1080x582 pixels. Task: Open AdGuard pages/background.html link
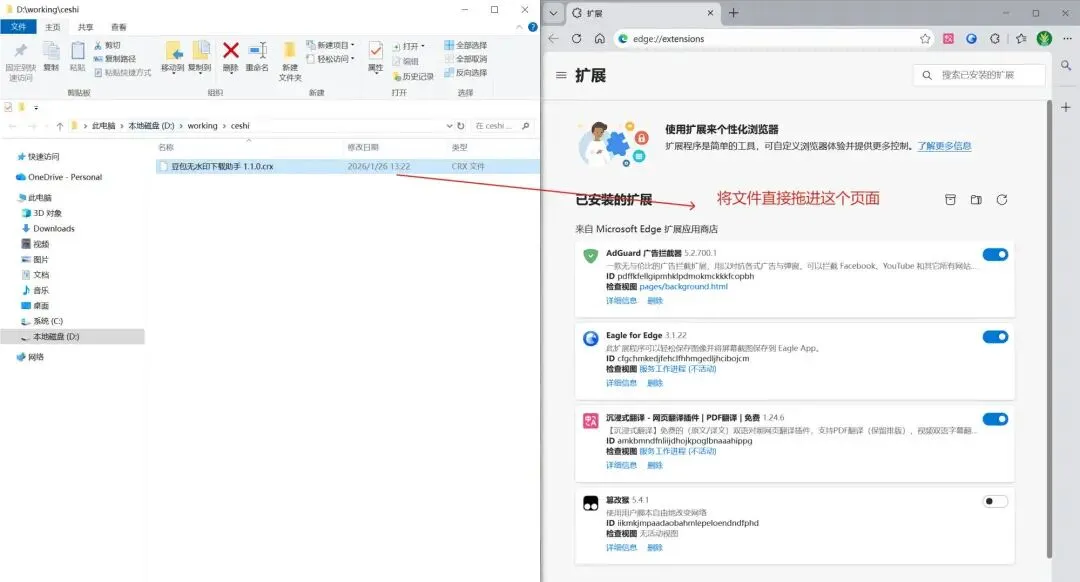point(683,287)
